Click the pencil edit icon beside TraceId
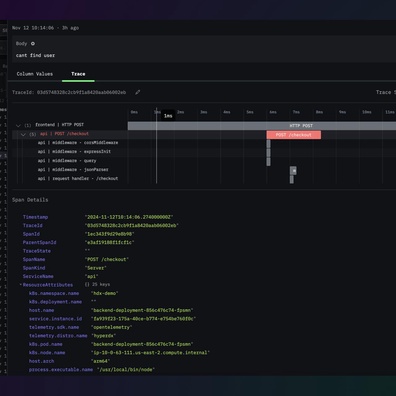This screenshot has height=396, width=396. (x=137, y=92)
